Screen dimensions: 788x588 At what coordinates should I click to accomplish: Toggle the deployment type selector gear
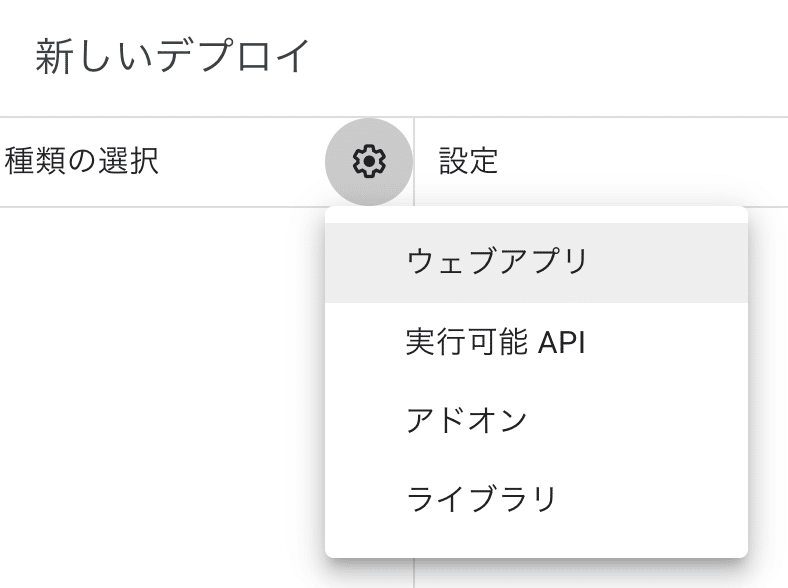[x=369, y=161]
